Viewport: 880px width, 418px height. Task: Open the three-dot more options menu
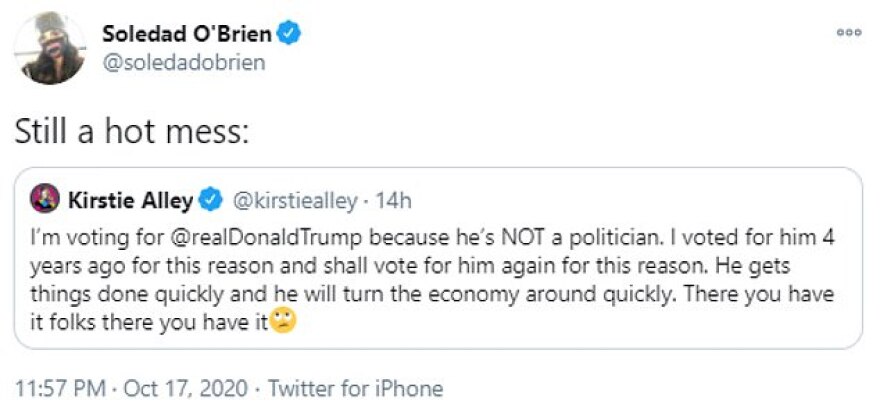tap(849, 32)
